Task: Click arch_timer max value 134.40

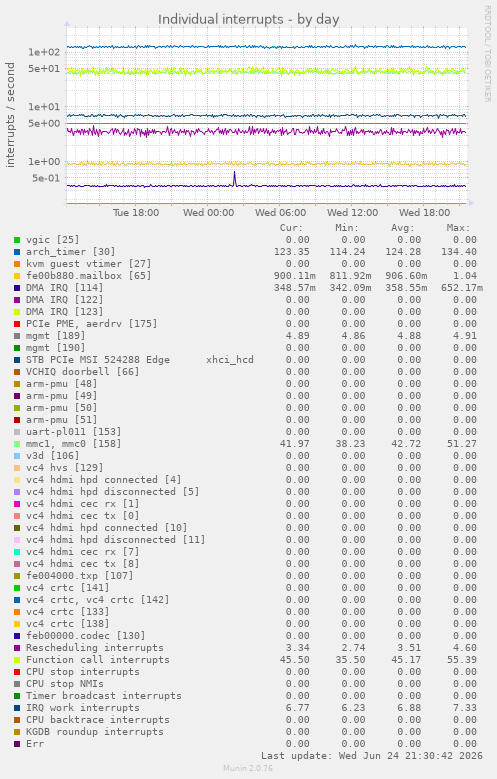Action: (459, 252)
